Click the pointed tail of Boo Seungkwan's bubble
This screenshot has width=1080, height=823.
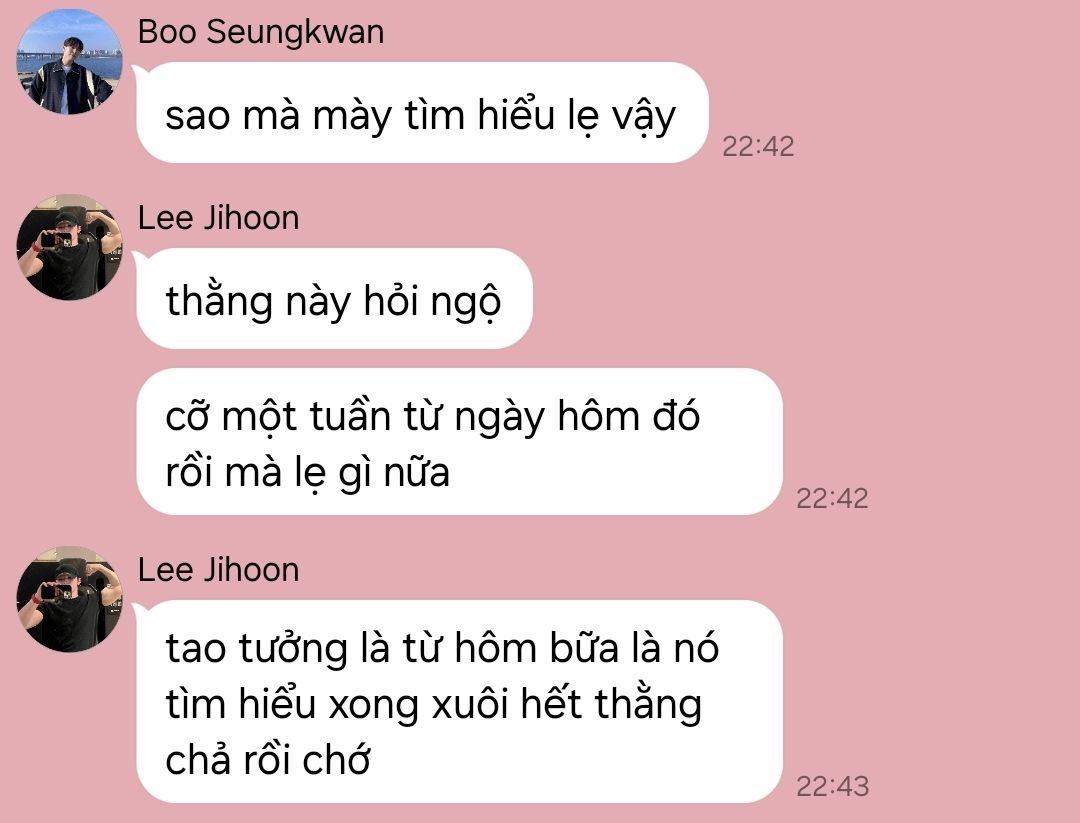pos(138,71)
